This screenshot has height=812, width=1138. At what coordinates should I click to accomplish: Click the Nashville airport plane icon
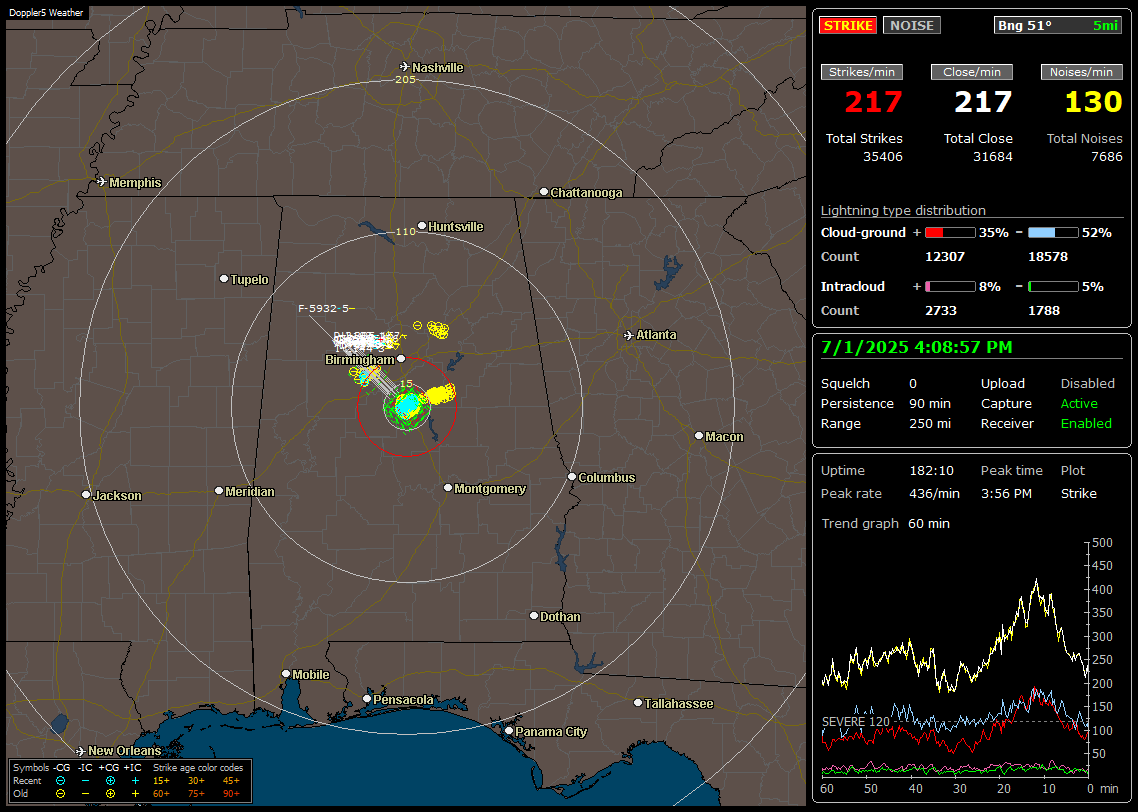[405, 67]
